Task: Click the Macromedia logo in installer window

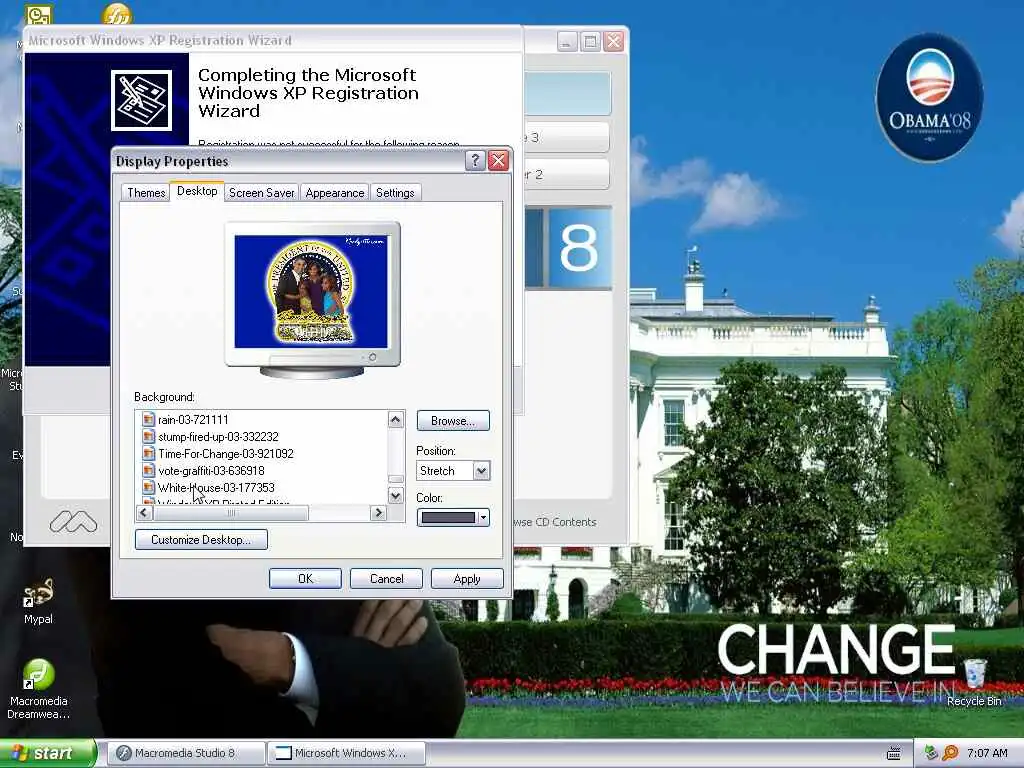Action: point(73,522)
